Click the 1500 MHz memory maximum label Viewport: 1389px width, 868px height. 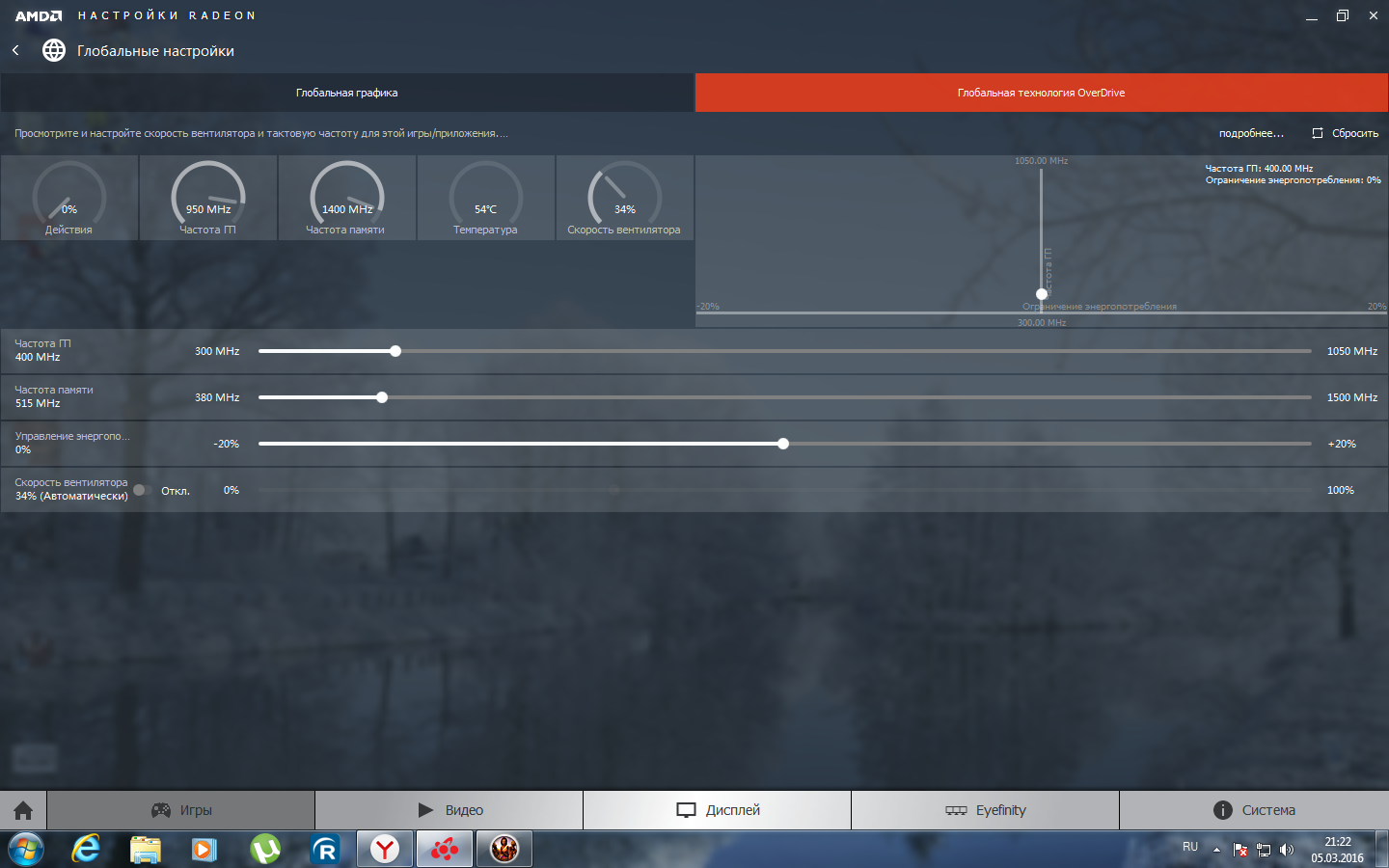pyautogui.click(x=1352, y=397)
